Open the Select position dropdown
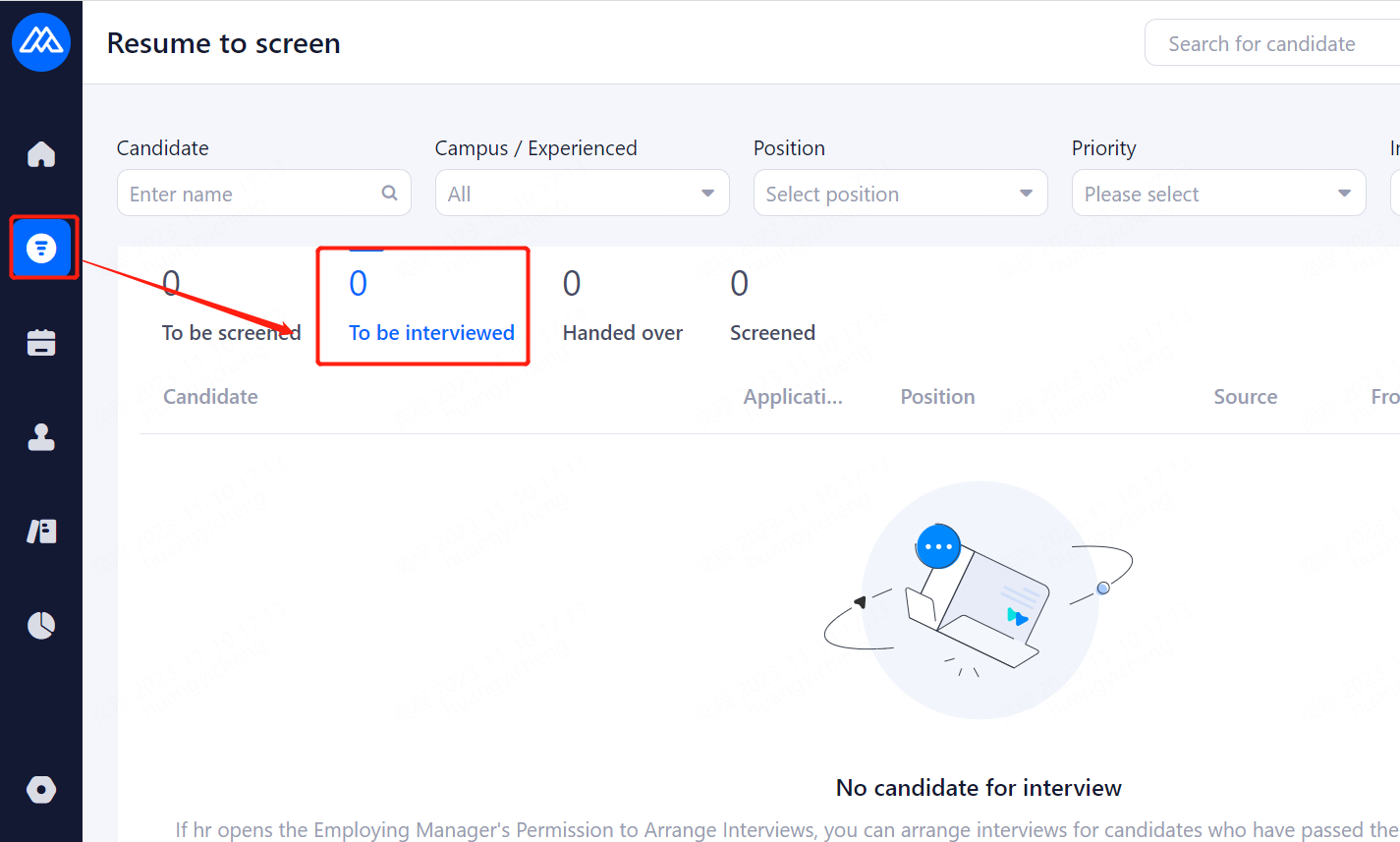The height and width of the screenshot is (842, 1400). tap(900, 194)
